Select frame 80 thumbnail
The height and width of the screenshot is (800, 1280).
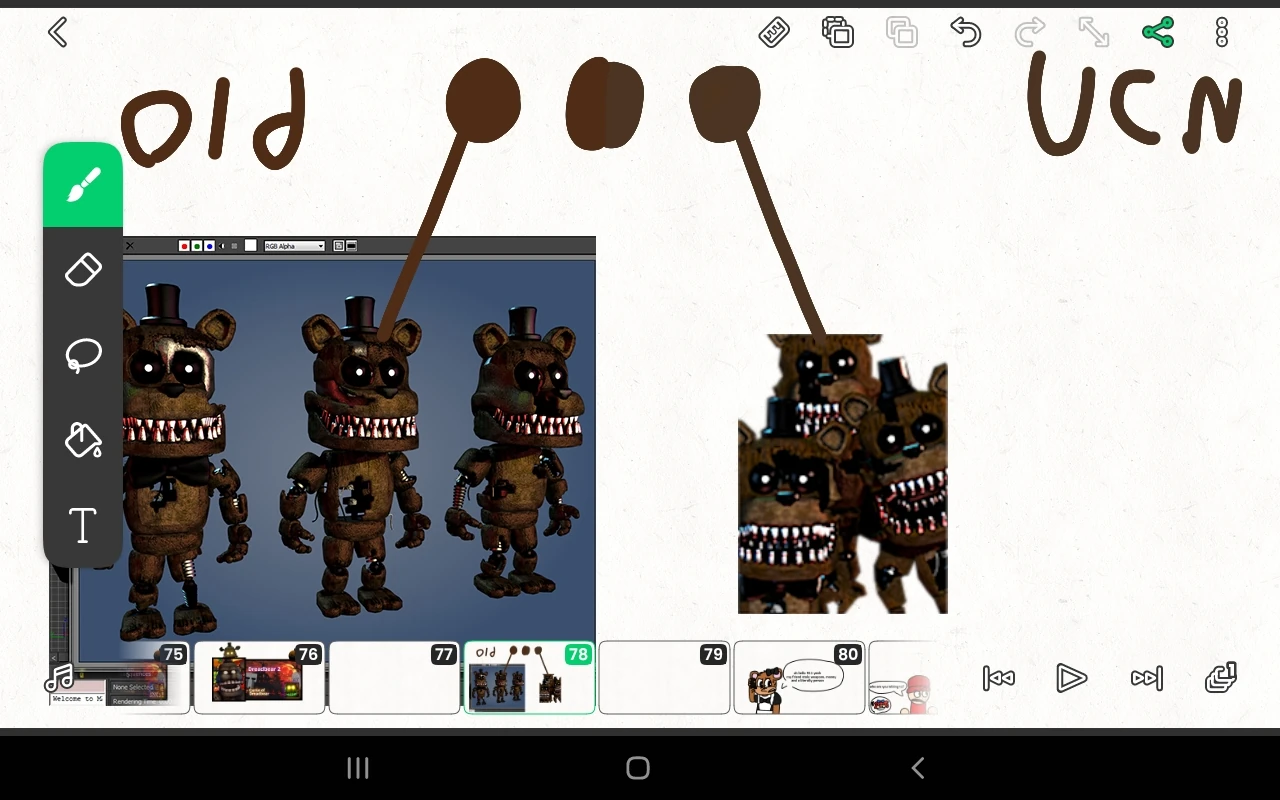point(799,678)
